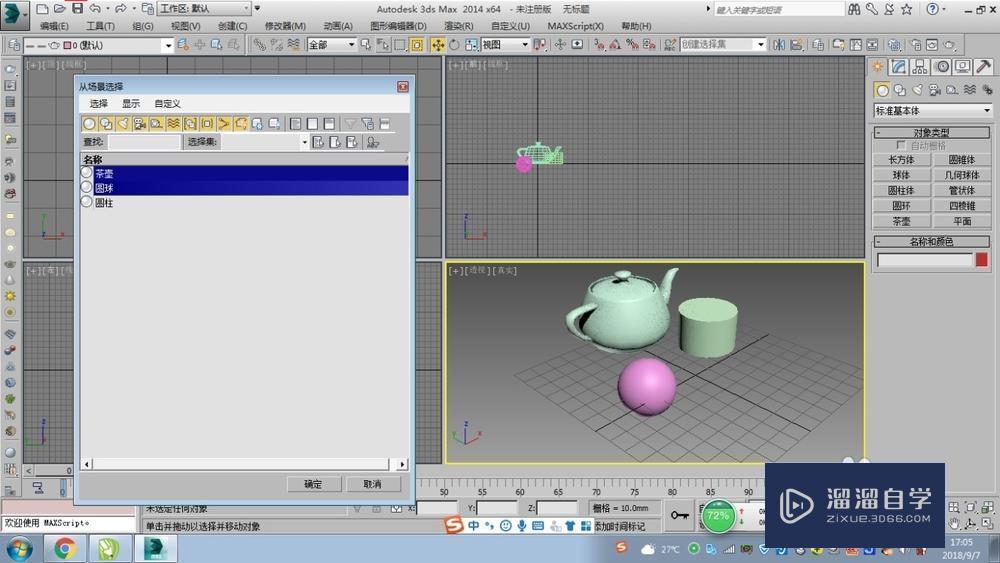Open the 渲染(R) menu
1000x563 pixels.
459,26
